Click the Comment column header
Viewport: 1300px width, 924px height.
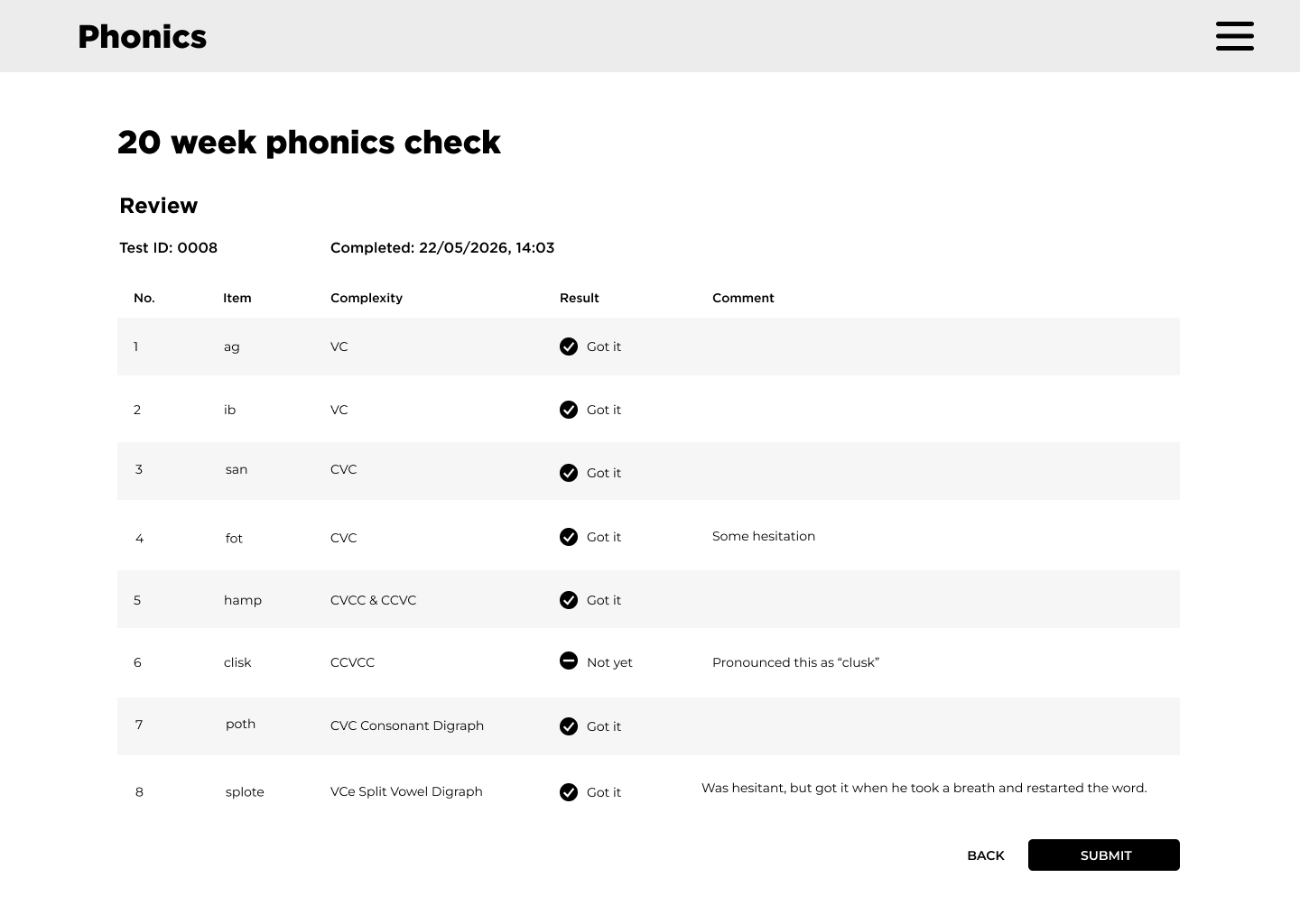[x=743, y=298]
